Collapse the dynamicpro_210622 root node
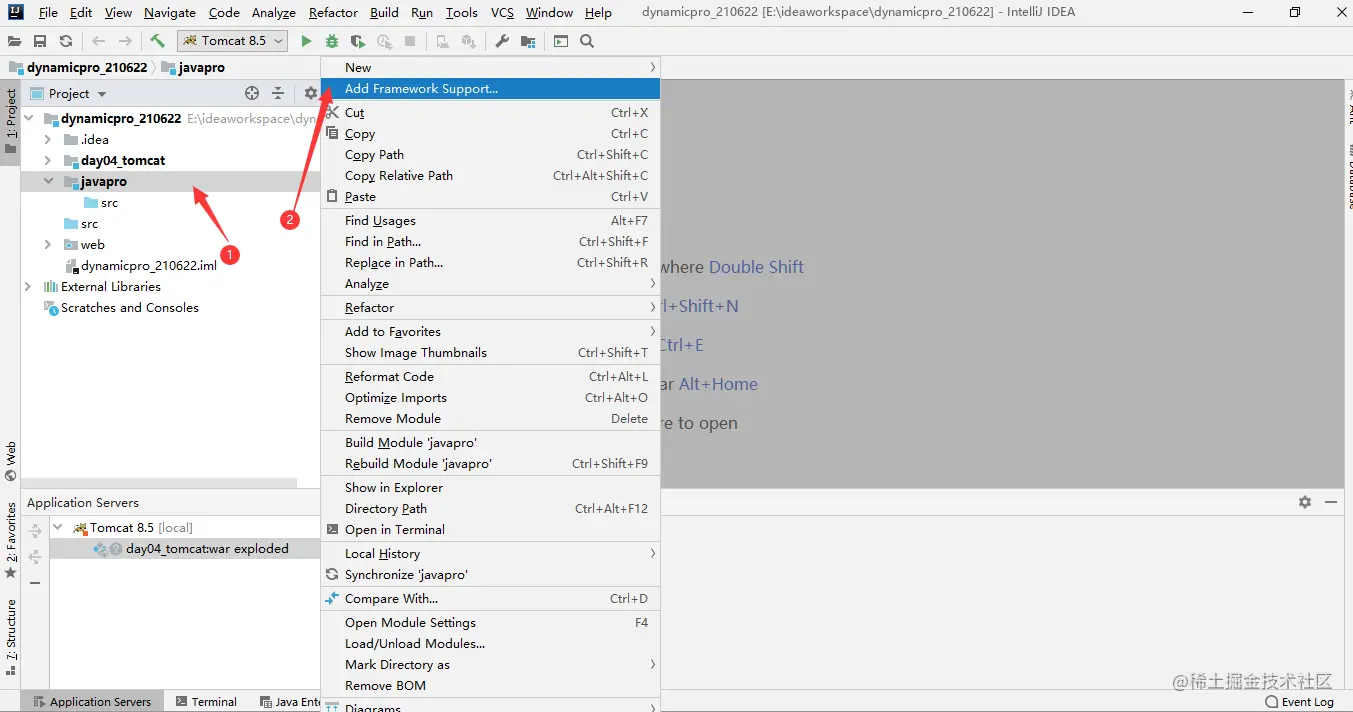This screenshot has width=1353, height=712. pos(28,118)
